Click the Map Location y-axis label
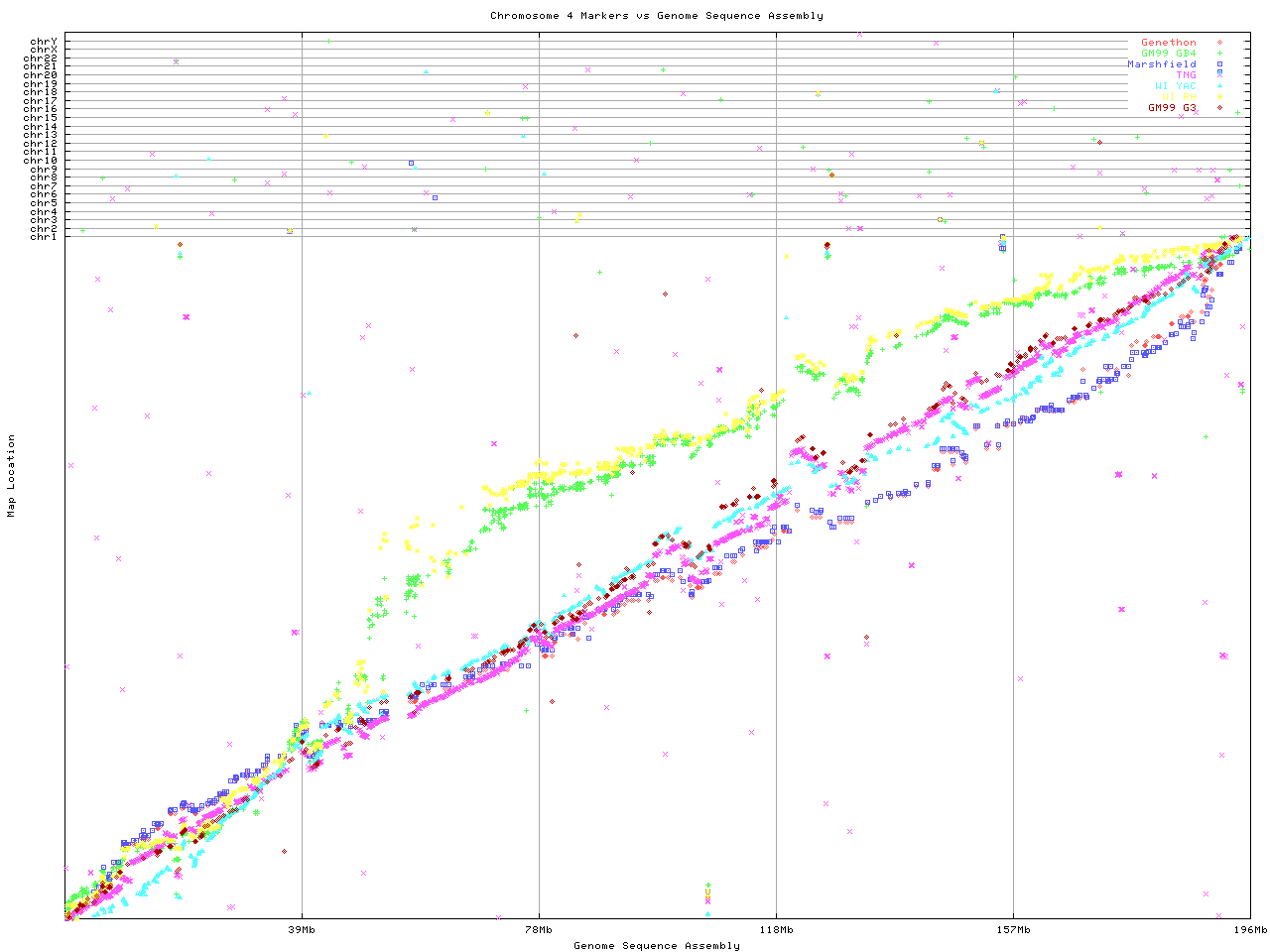This screenshot has width=1270, height=952. (x=12, y=476)
